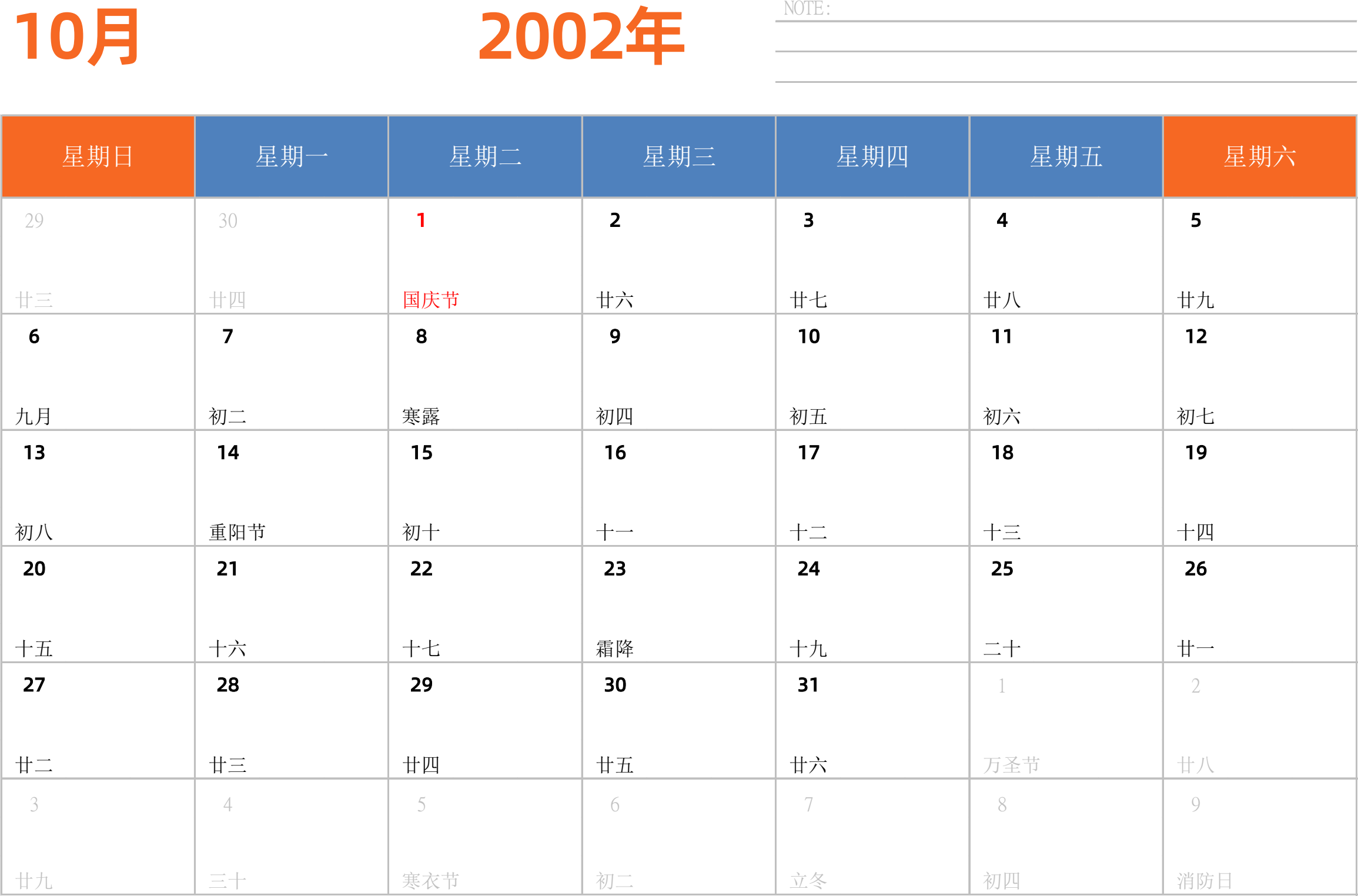Click date number 21
This screenshot has height=896, width=1358.
pyautogui.click(x=228, y=569)
